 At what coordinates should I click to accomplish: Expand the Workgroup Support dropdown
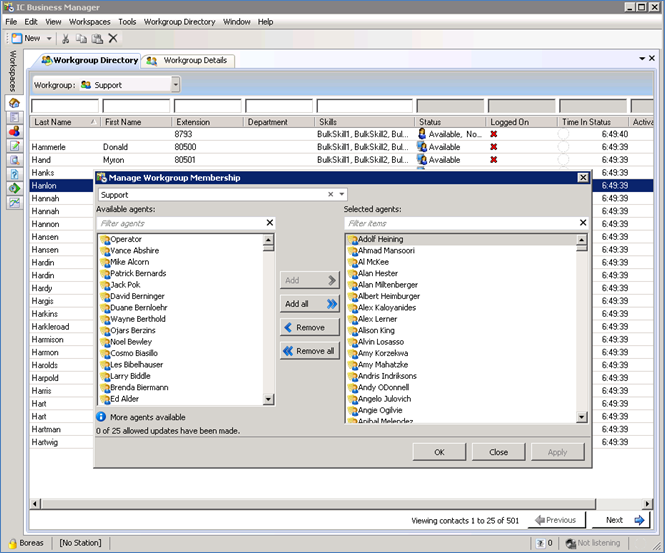click(175, 85)
